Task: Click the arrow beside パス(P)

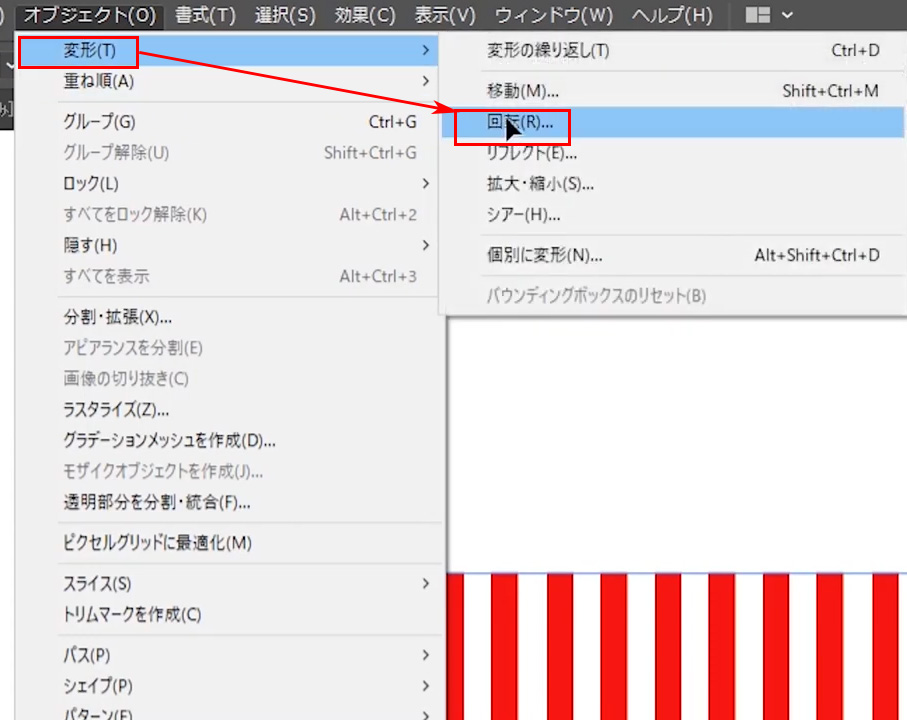Action: click(x=426, y=655)
